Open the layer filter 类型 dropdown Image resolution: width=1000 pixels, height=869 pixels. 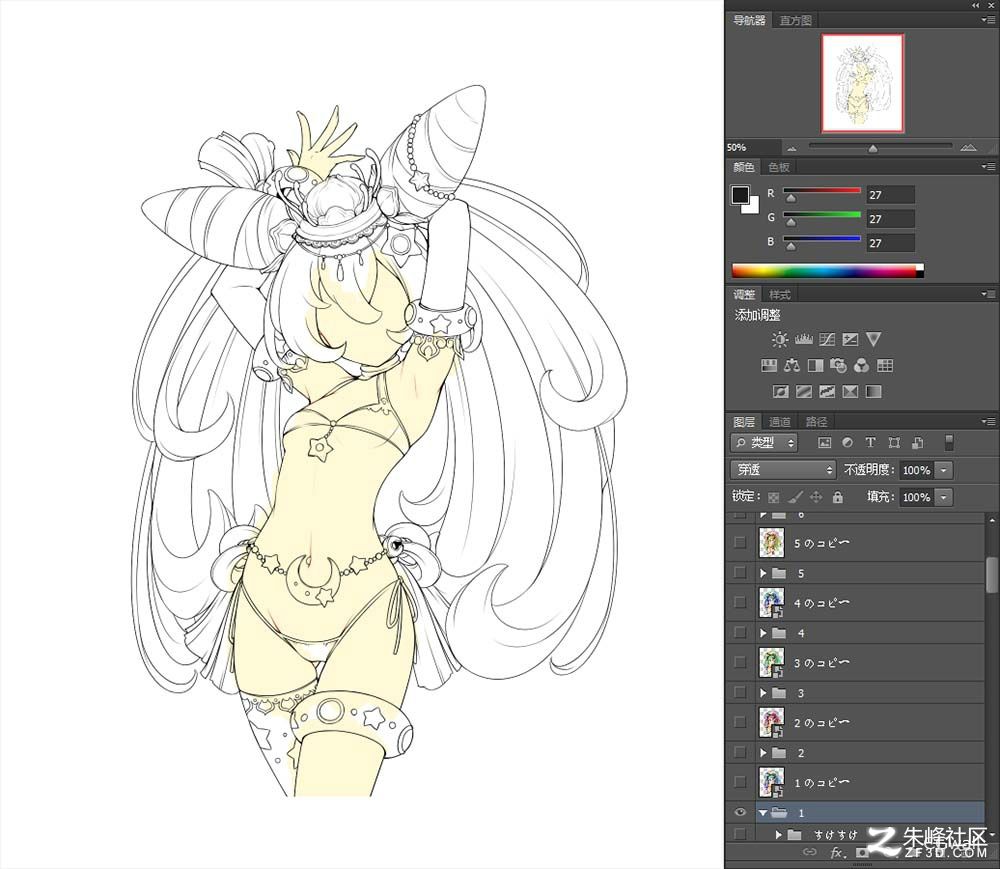[764, 442]
